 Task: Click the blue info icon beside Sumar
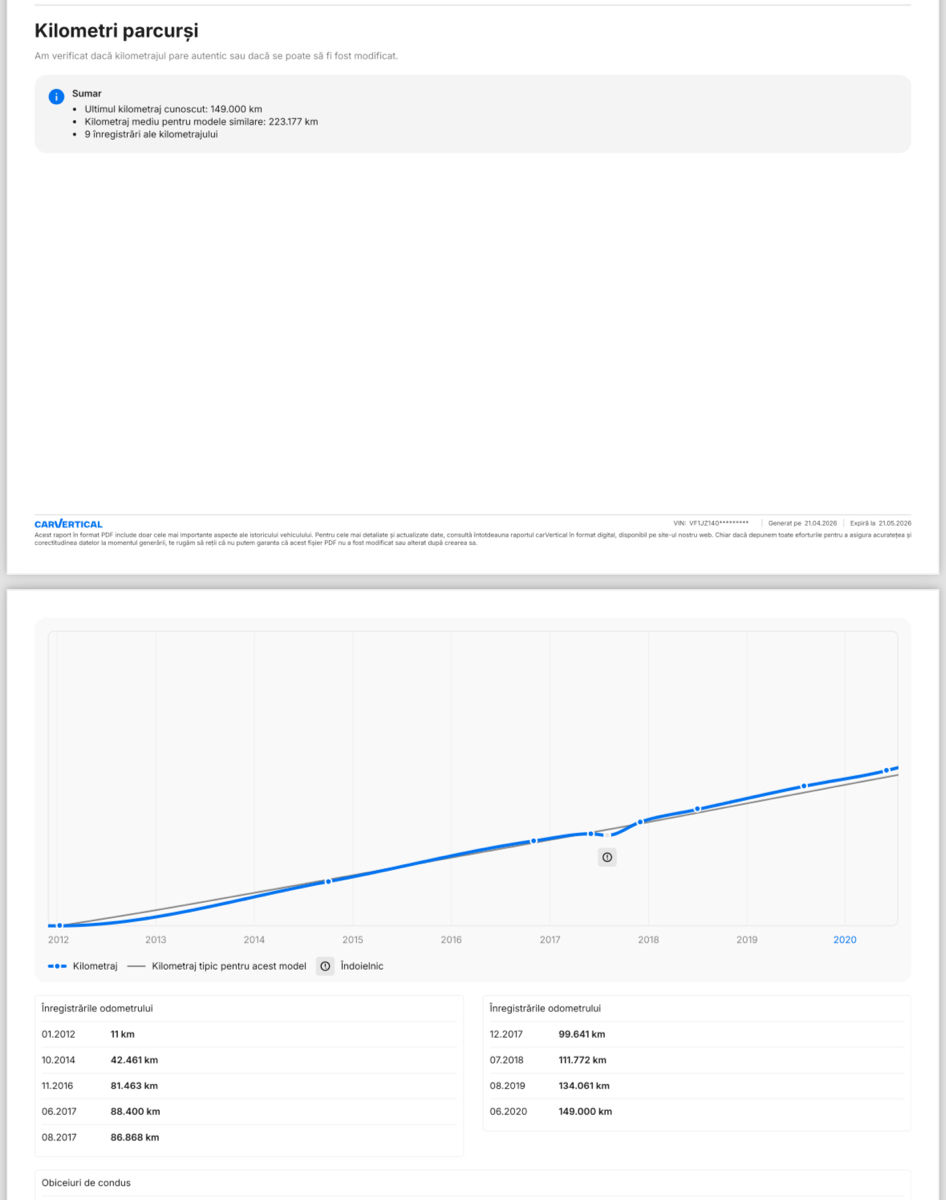(57, 97)
